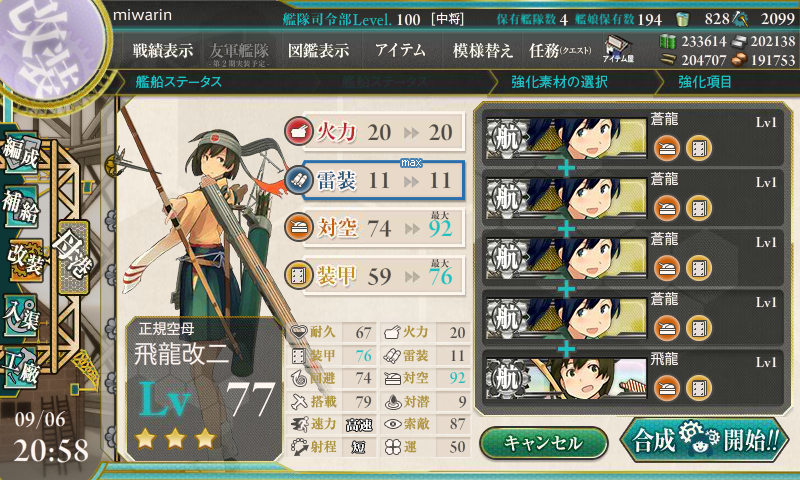This screenshot has width=800, height=480.
Task: Open the アイテム屋 item shop icon
Action: coord(618,50)
